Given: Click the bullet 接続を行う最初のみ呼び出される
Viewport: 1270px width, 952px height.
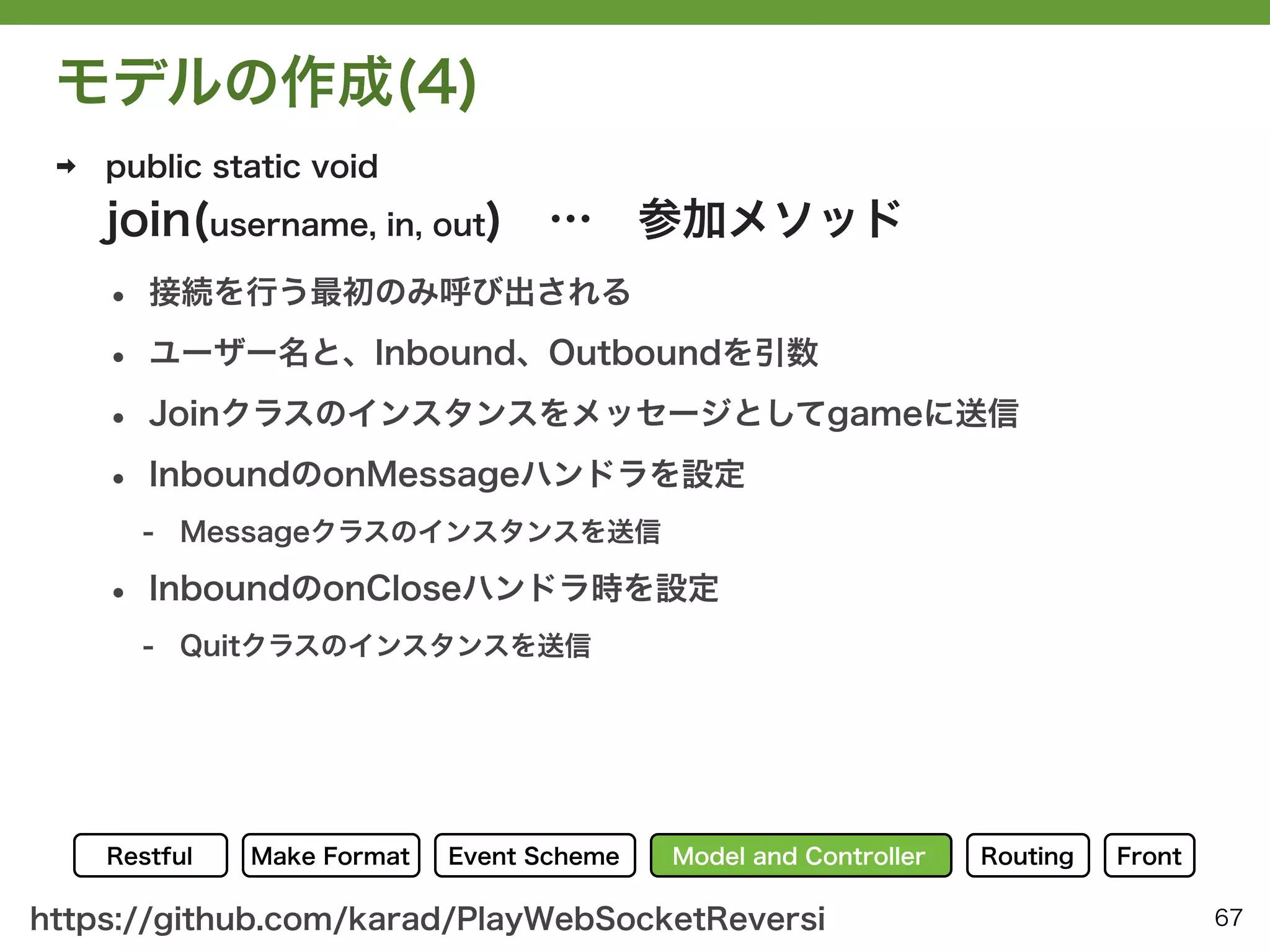Looking at the screenshot, I should (x=390, y=292).
